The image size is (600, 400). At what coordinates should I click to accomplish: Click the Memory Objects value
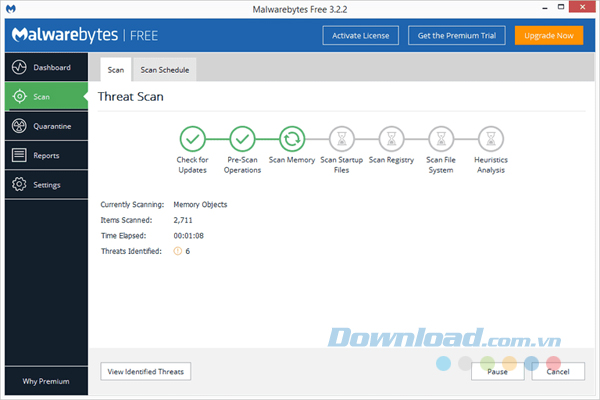(x=200, y=204)
